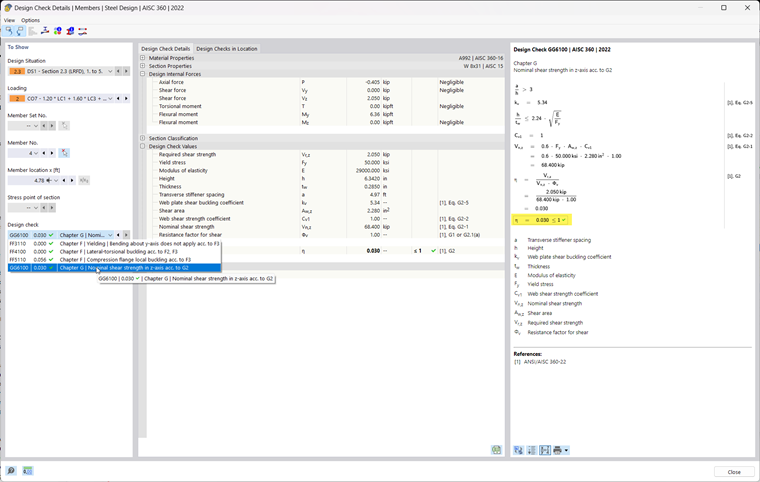This screenshot has width=760, height=482.
Task: Open the Member location x dropdown
Action: (x=56, y=180)
